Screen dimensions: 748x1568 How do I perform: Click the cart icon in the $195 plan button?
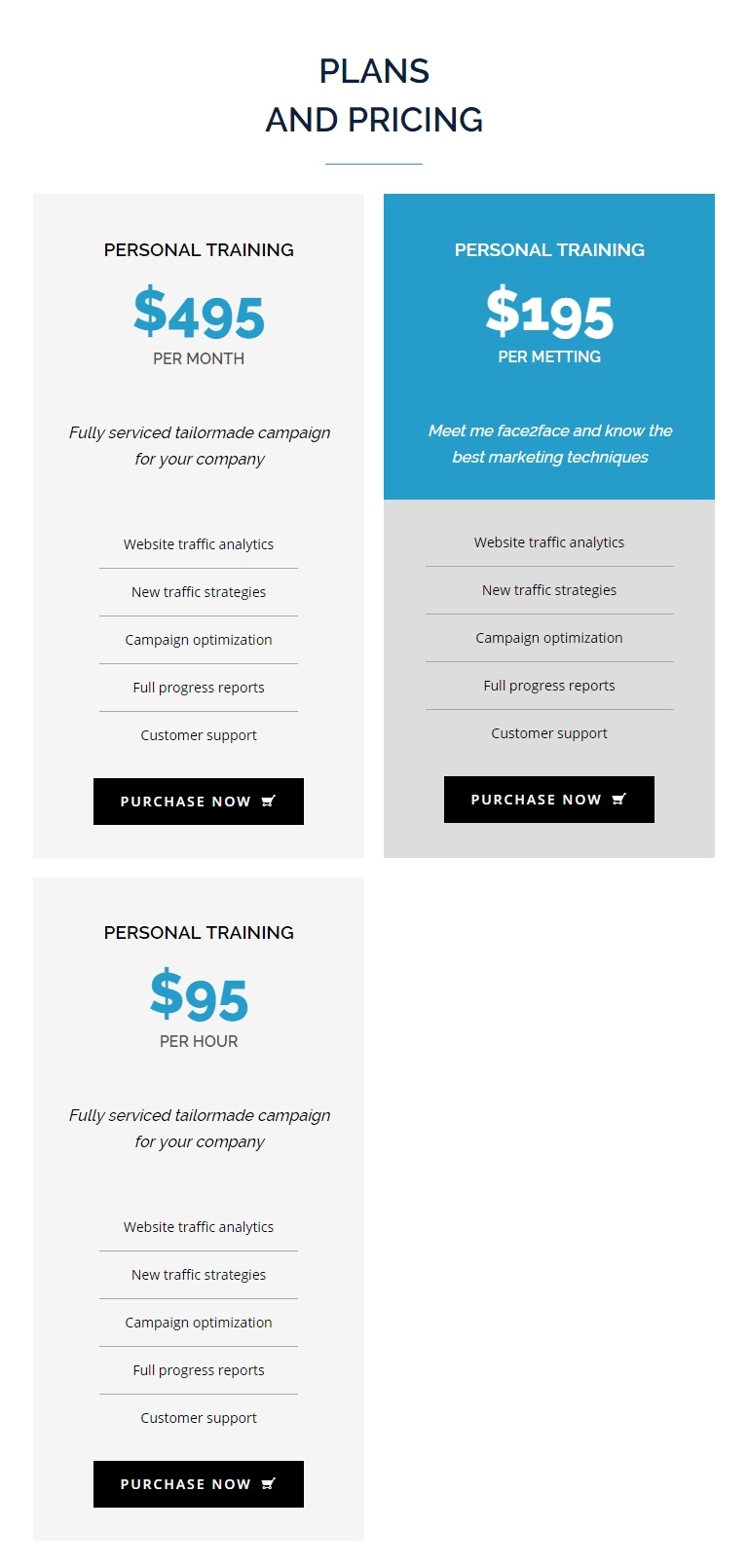point(619,800)
